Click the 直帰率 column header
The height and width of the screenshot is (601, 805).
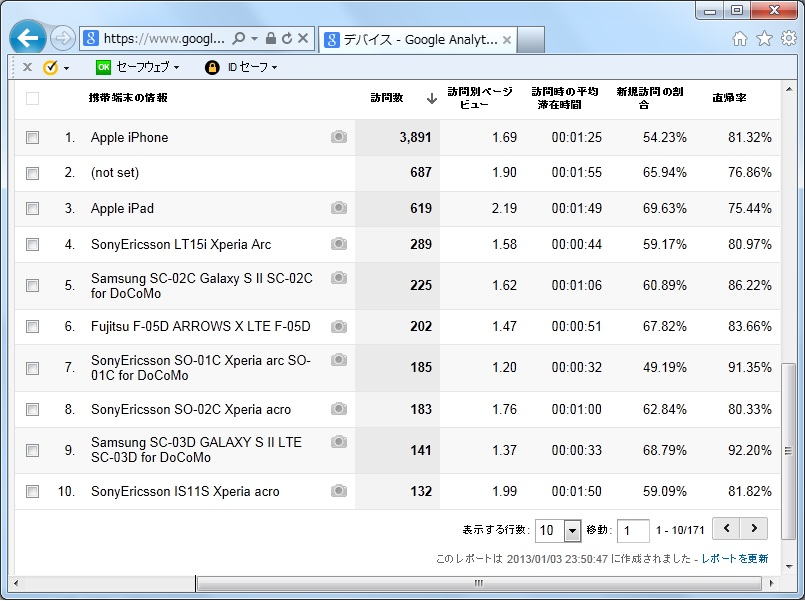point(729,98)
